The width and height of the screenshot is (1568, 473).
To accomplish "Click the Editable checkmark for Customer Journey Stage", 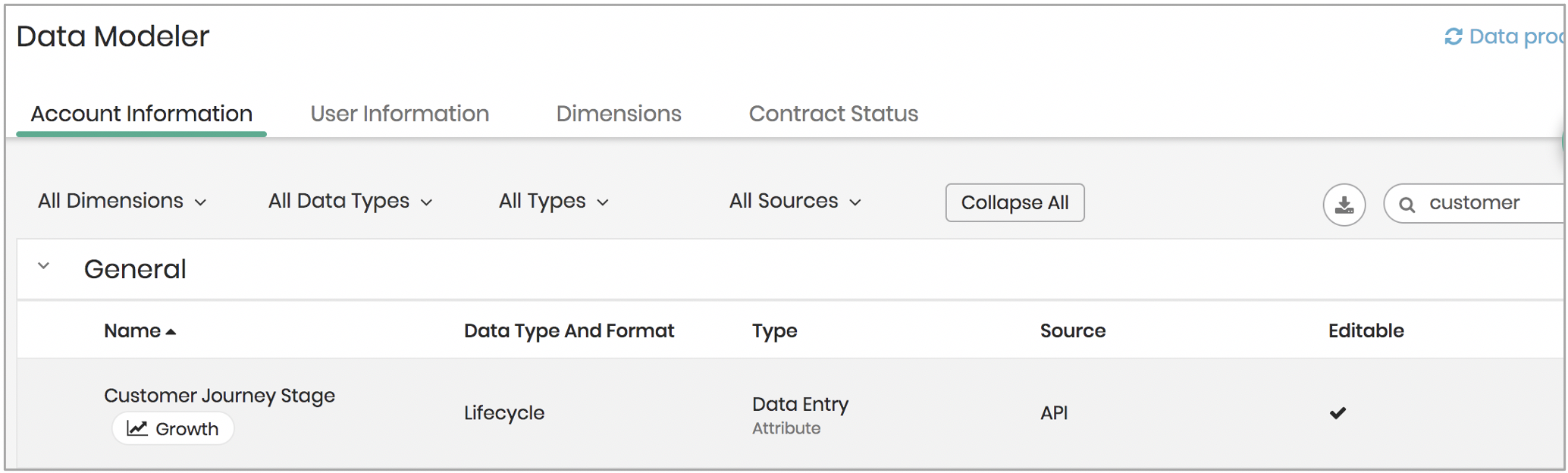I will coord(1338,413).
